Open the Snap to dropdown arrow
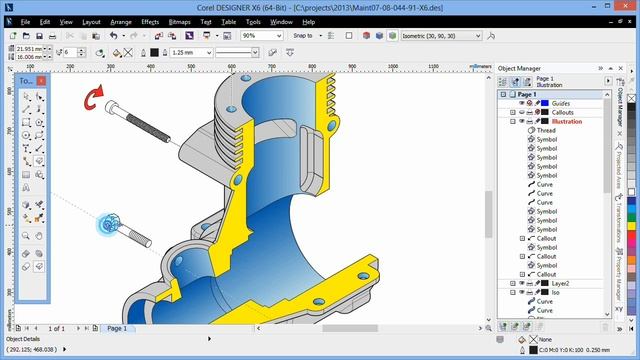Screen dimensions: 640x360 point(320,36)
